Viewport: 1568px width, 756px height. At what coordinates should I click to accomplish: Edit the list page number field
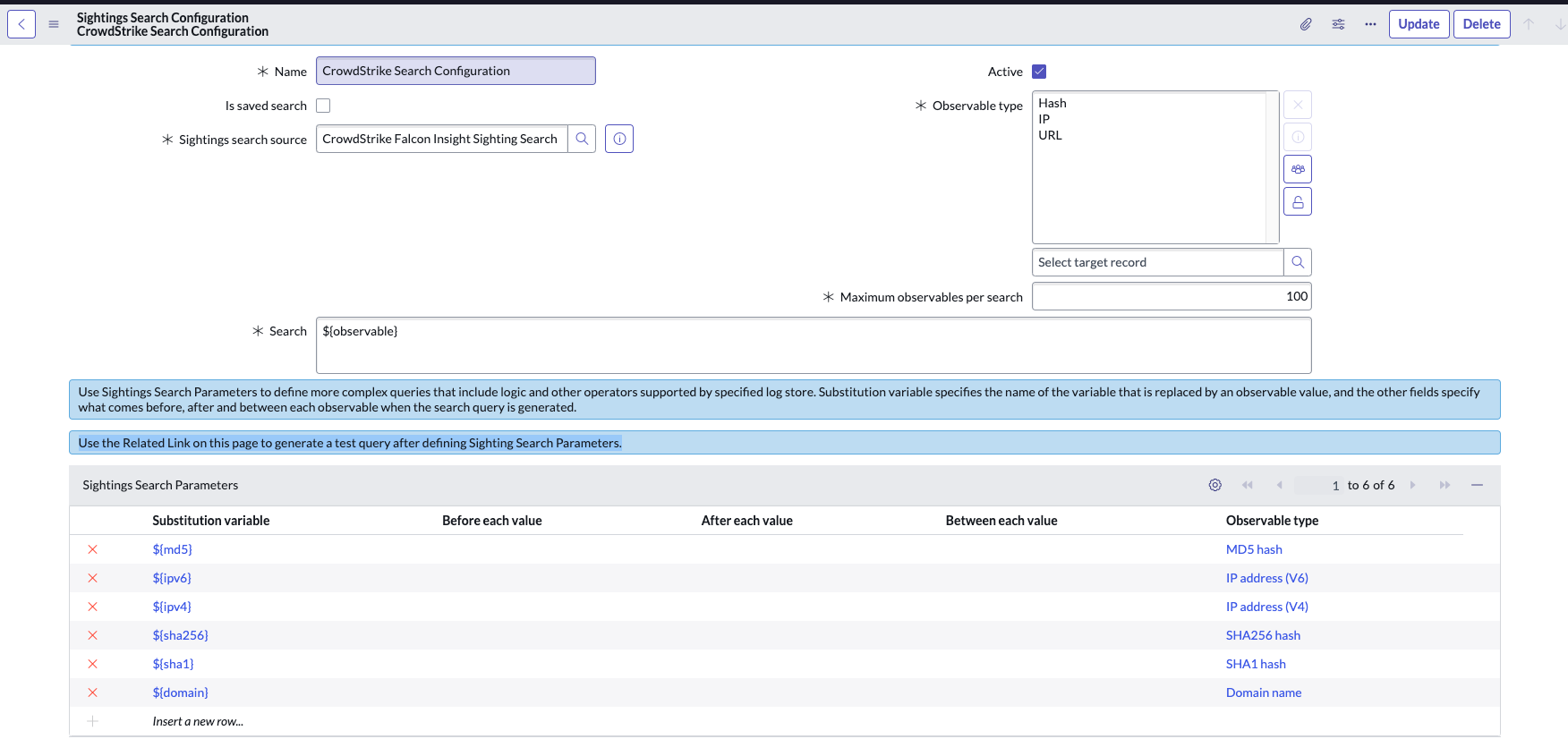coord(1318,485)
